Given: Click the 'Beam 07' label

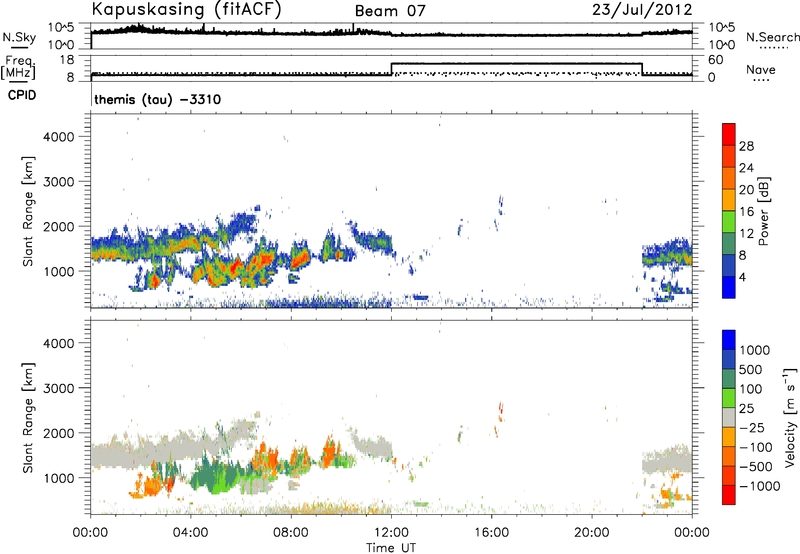Looking at the screenshot, I should pos(390,11).
